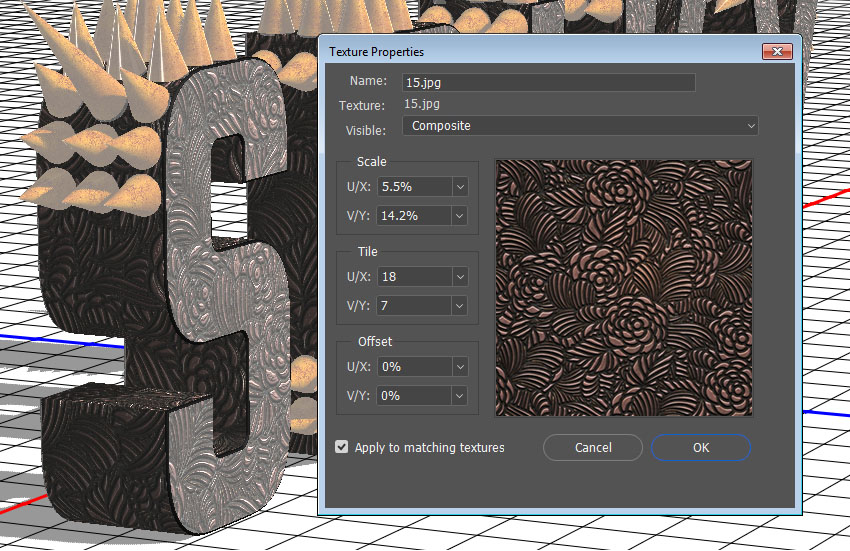850x551 pixels.
Task: Open the Visible Composite dropdown
Action: [x=579, y=126]
